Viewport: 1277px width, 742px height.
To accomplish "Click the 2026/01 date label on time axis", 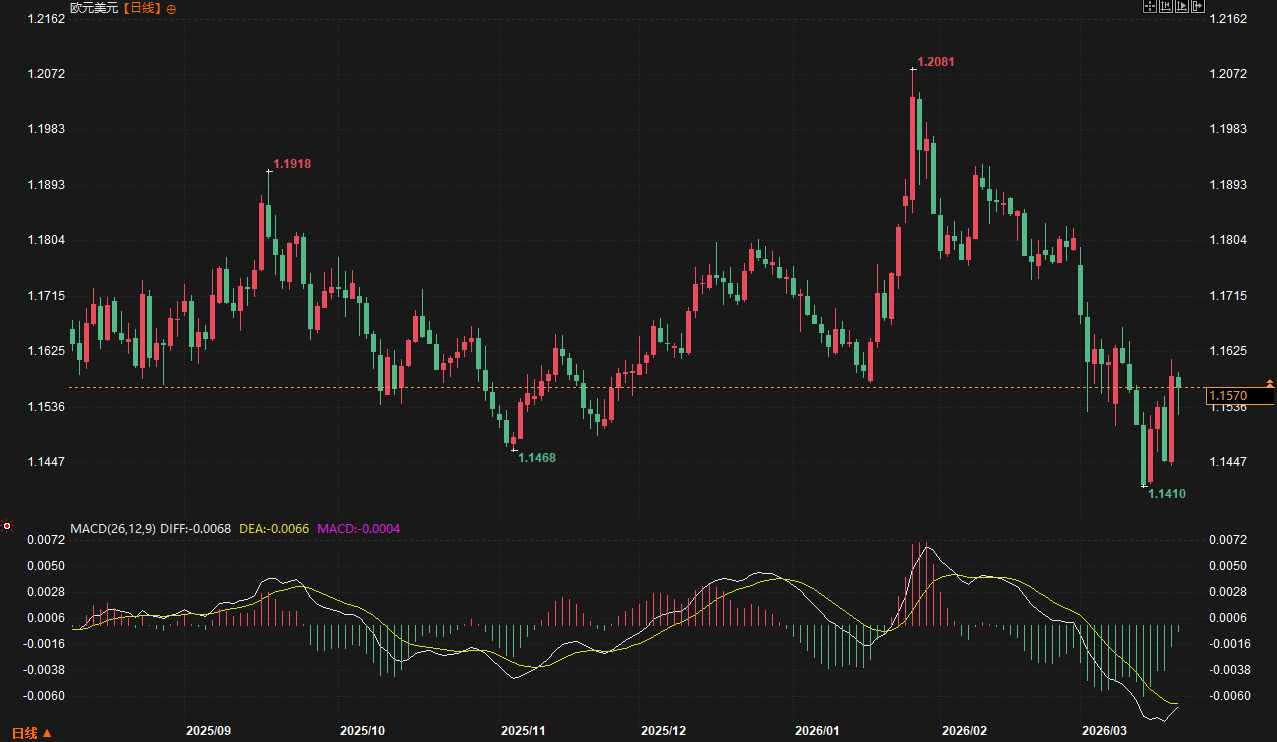I will coord(817,731).
